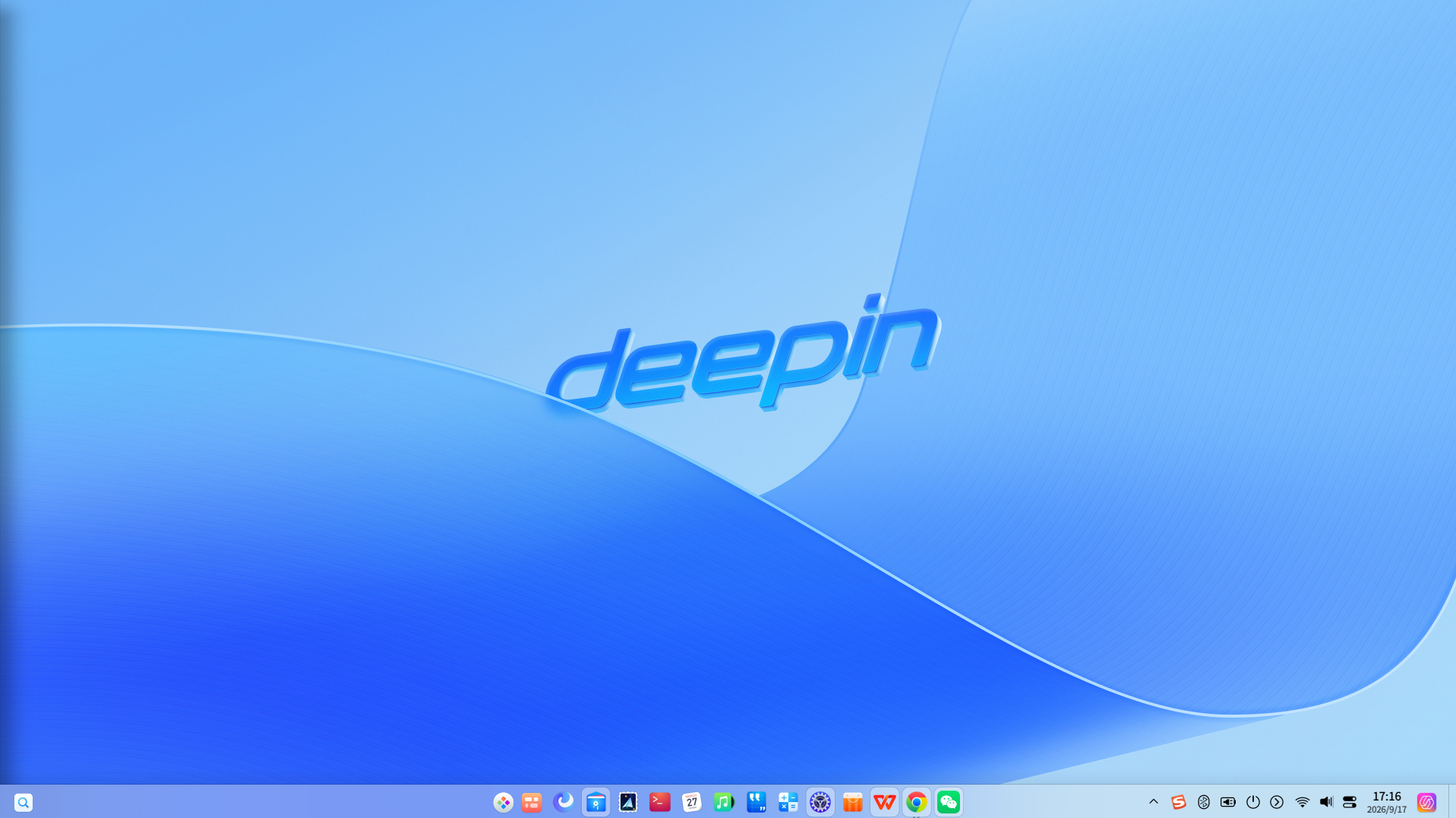Viewport: 1456px width, 818px height.
Task: Launch the calculator app
Action: pyautogui.click(x=788, y=802)
